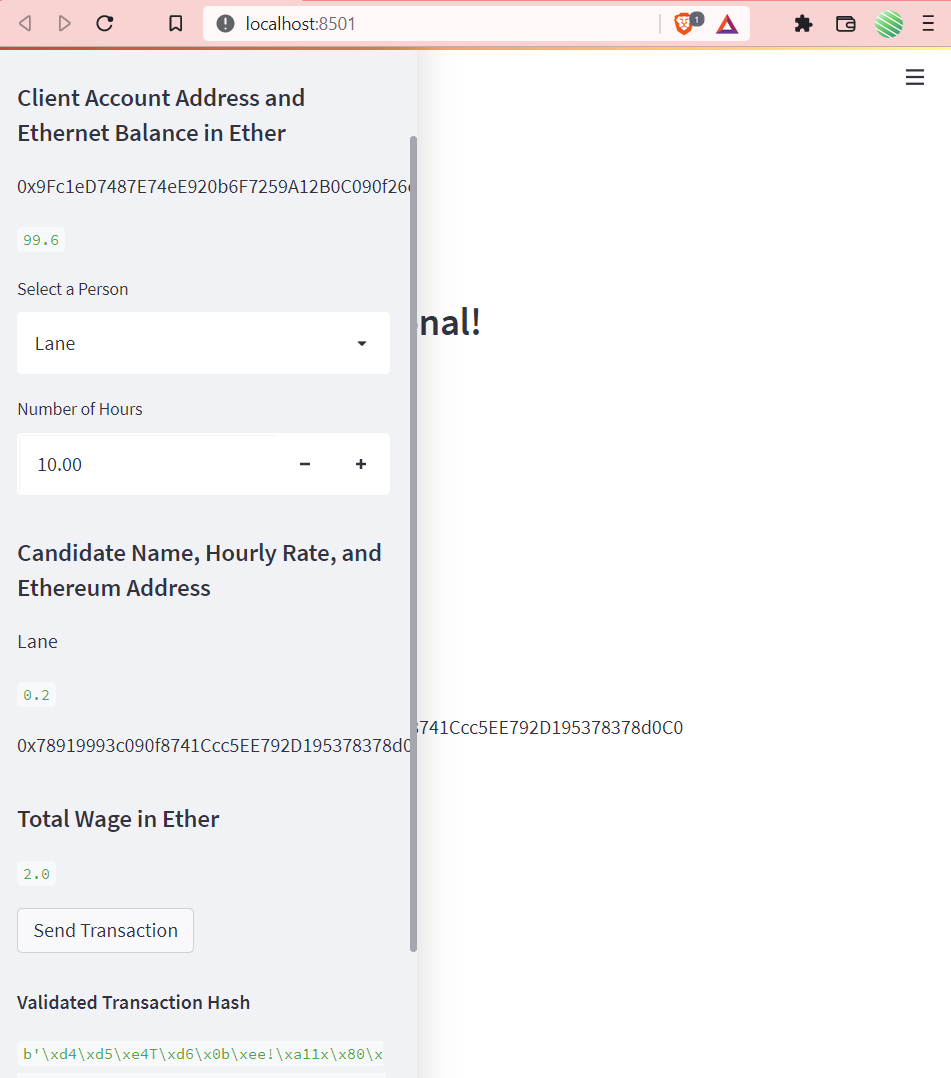Reload the localhost:8501 page

tap(104, 23)
